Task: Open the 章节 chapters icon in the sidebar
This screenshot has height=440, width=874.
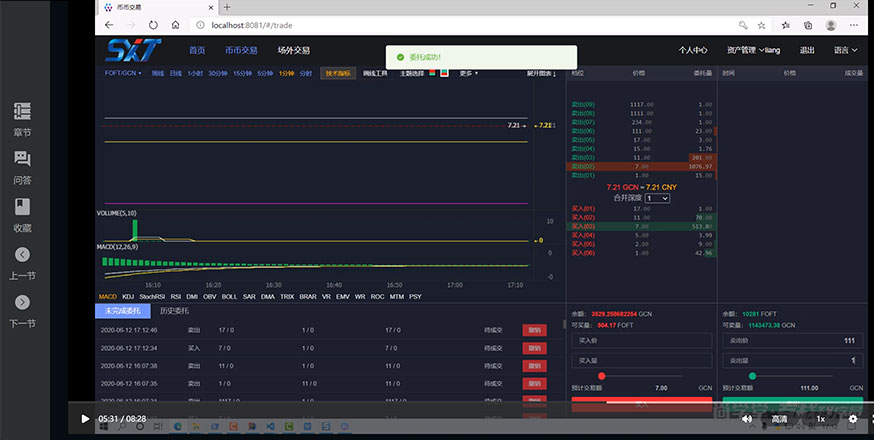Action: pyautogui.click(x=22, y=112)
